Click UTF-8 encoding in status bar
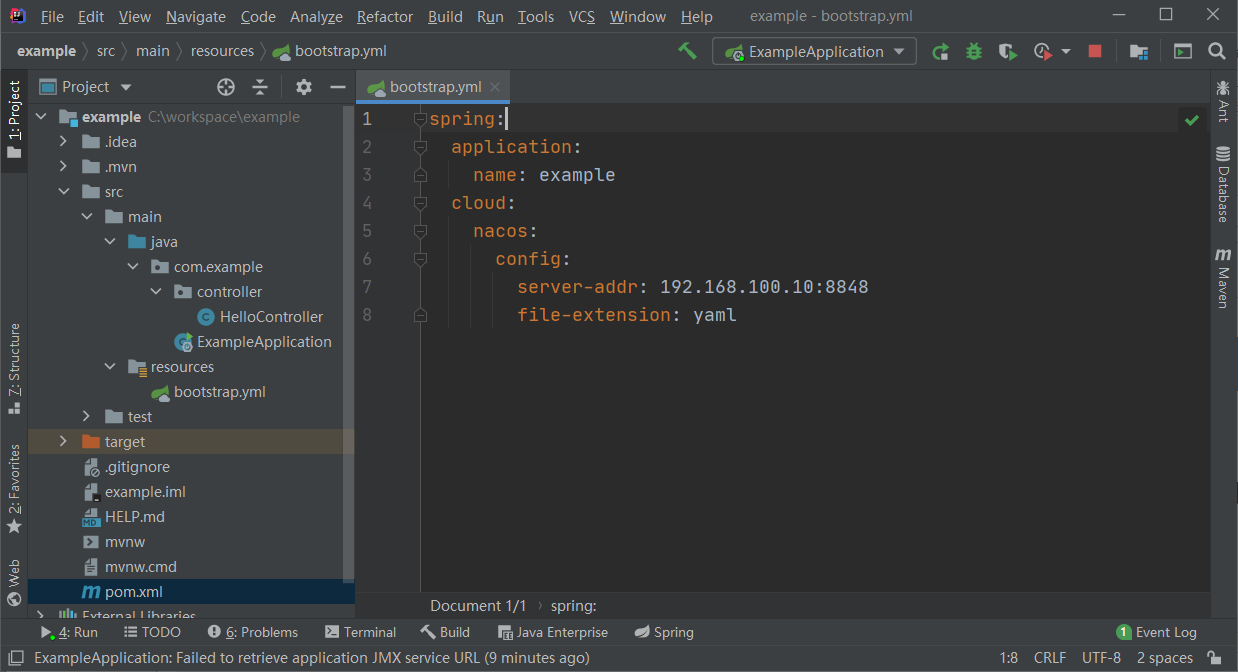The height and width of the screenshot is (672, 1238). tap(1101, 658)
